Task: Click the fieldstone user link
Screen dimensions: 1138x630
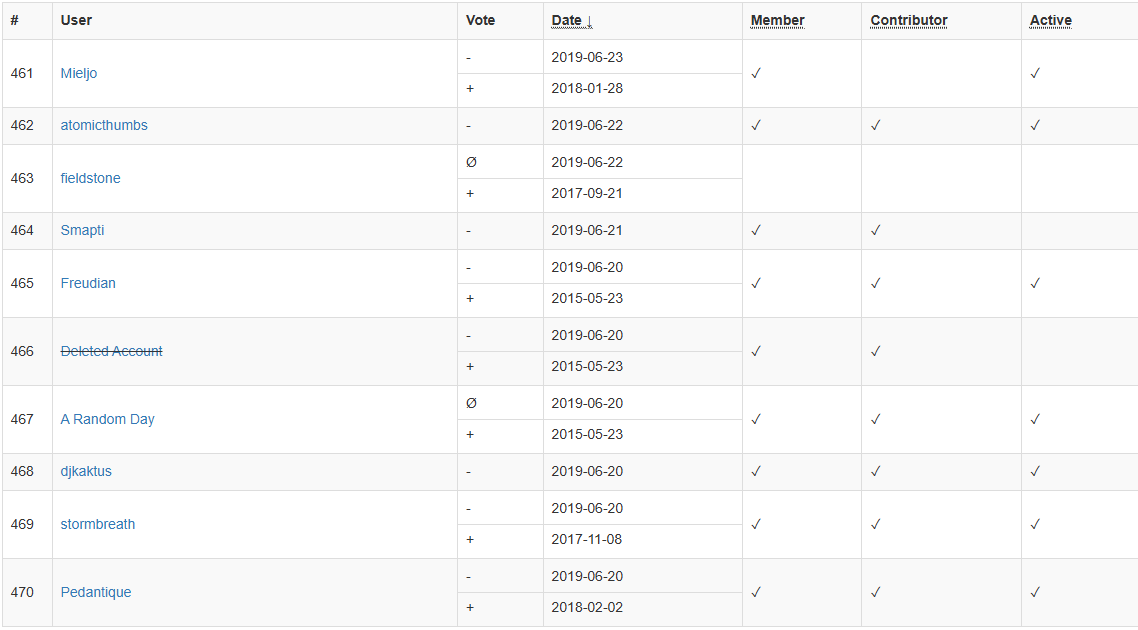Action: coord(90,178)
